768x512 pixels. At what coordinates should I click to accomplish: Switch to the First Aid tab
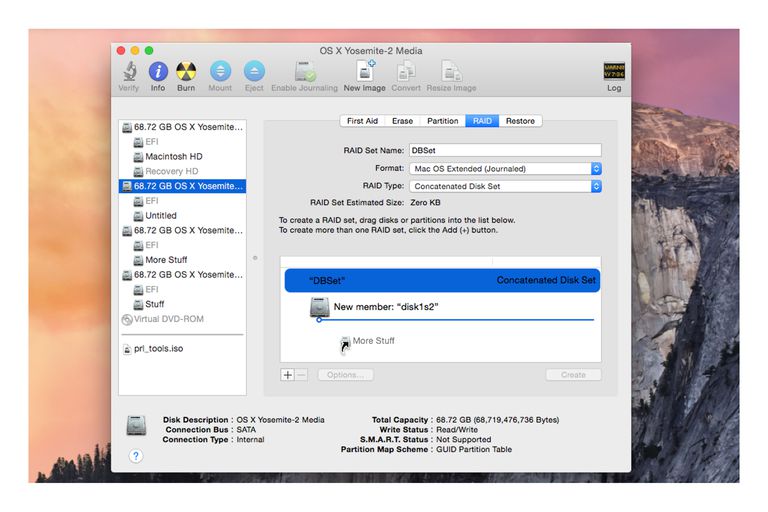click(362, 121)
